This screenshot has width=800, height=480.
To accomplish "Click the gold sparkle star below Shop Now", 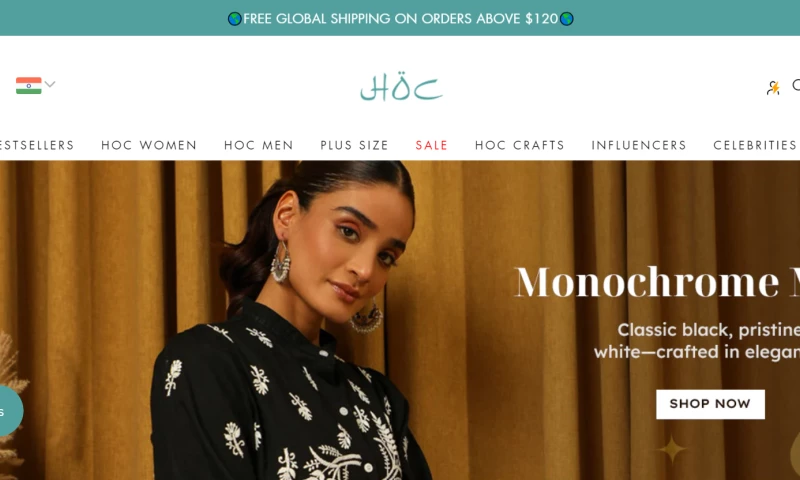I will (671, 449).
